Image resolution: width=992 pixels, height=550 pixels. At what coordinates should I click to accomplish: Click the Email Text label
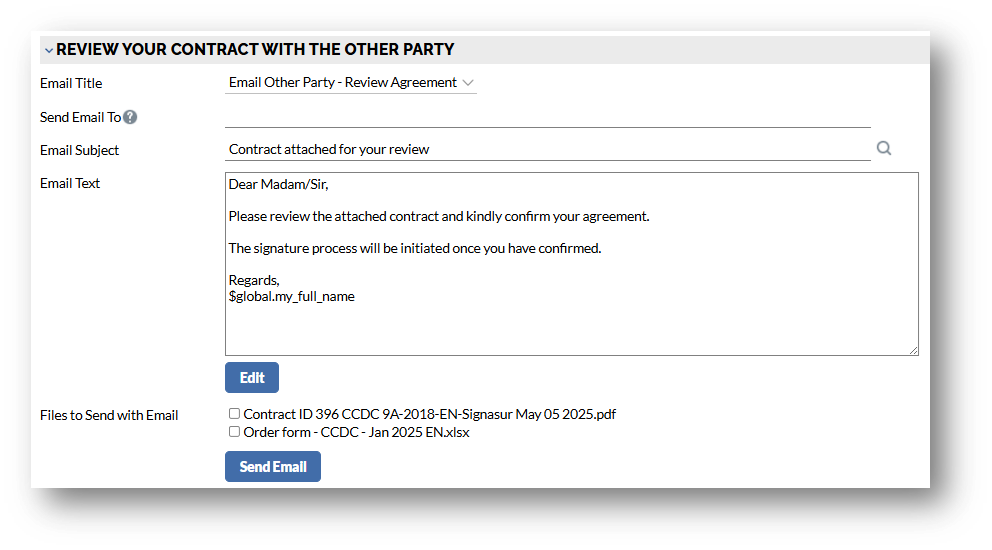70,183
